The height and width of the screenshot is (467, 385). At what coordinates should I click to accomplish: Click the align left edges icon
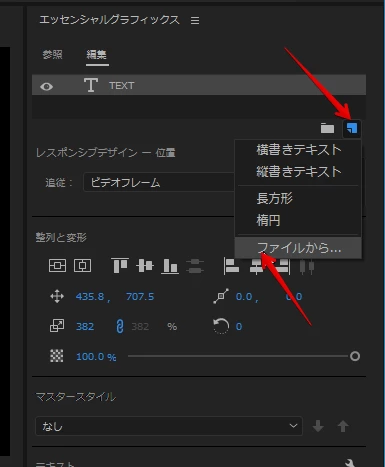click(231, 266)
